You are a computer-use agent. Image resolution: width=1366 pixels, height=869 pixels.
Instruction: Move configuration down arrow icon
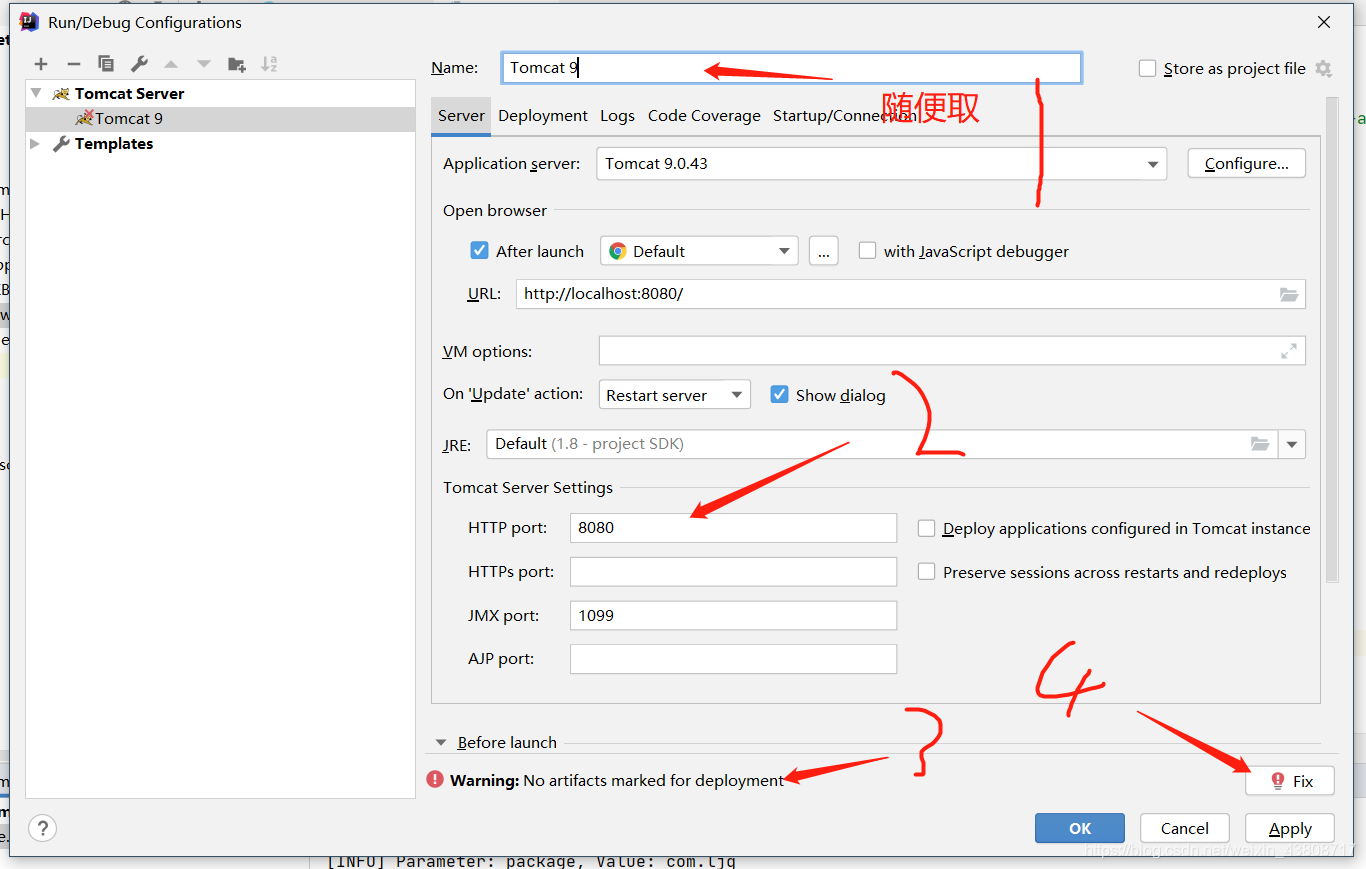pyautogui.click(x=204, y=64)
